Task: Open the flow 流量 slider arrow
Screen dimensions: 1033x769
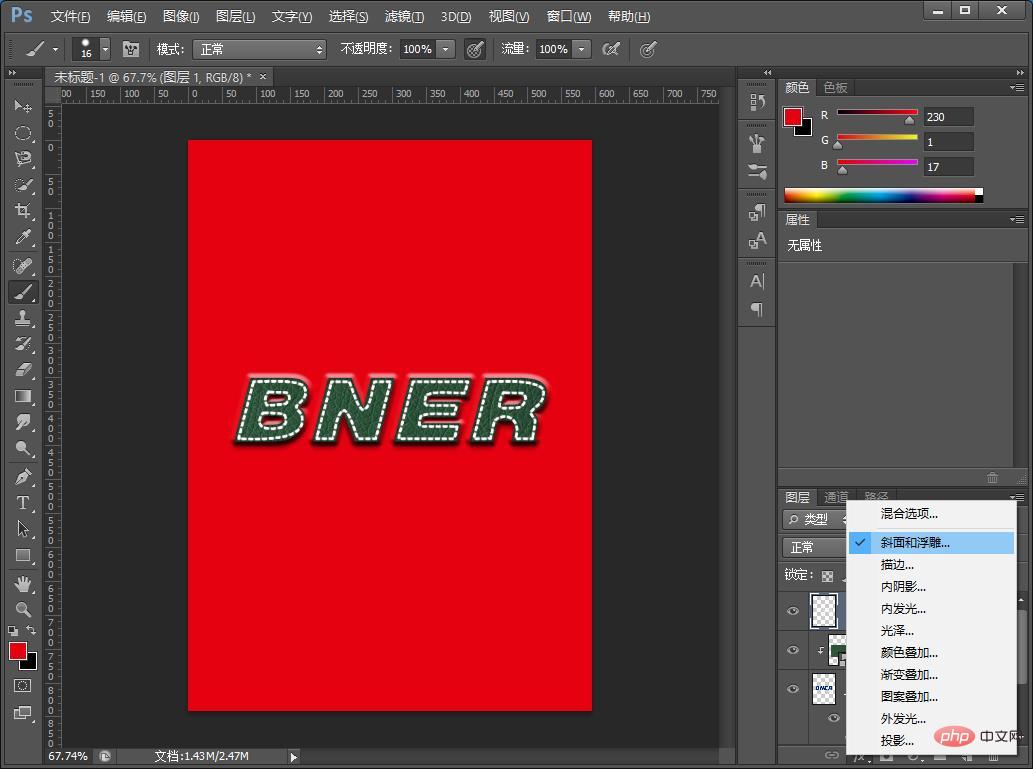Action: [582, 49]
